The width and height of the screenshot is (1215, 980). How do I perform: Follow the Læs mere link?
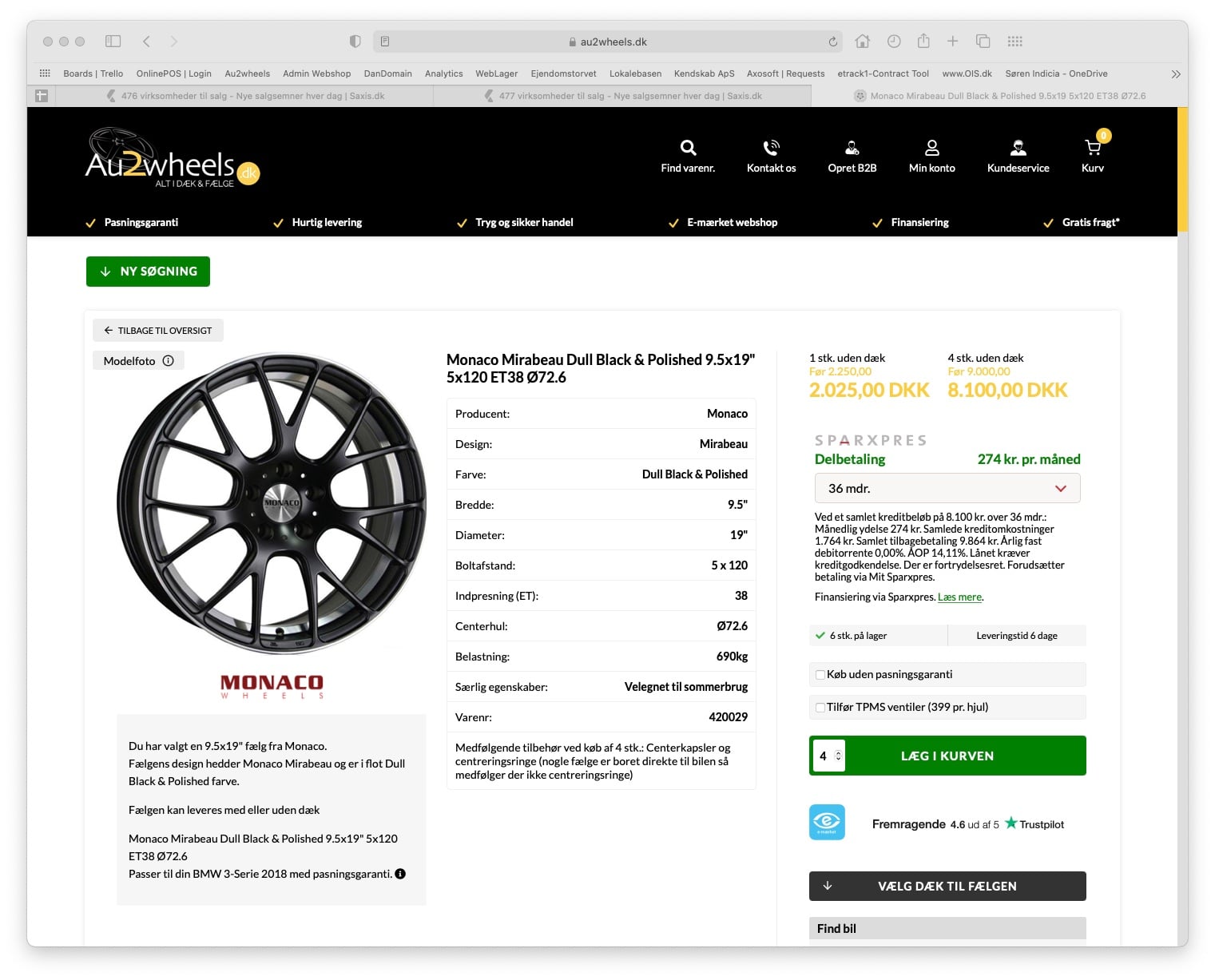pos(959,597)
